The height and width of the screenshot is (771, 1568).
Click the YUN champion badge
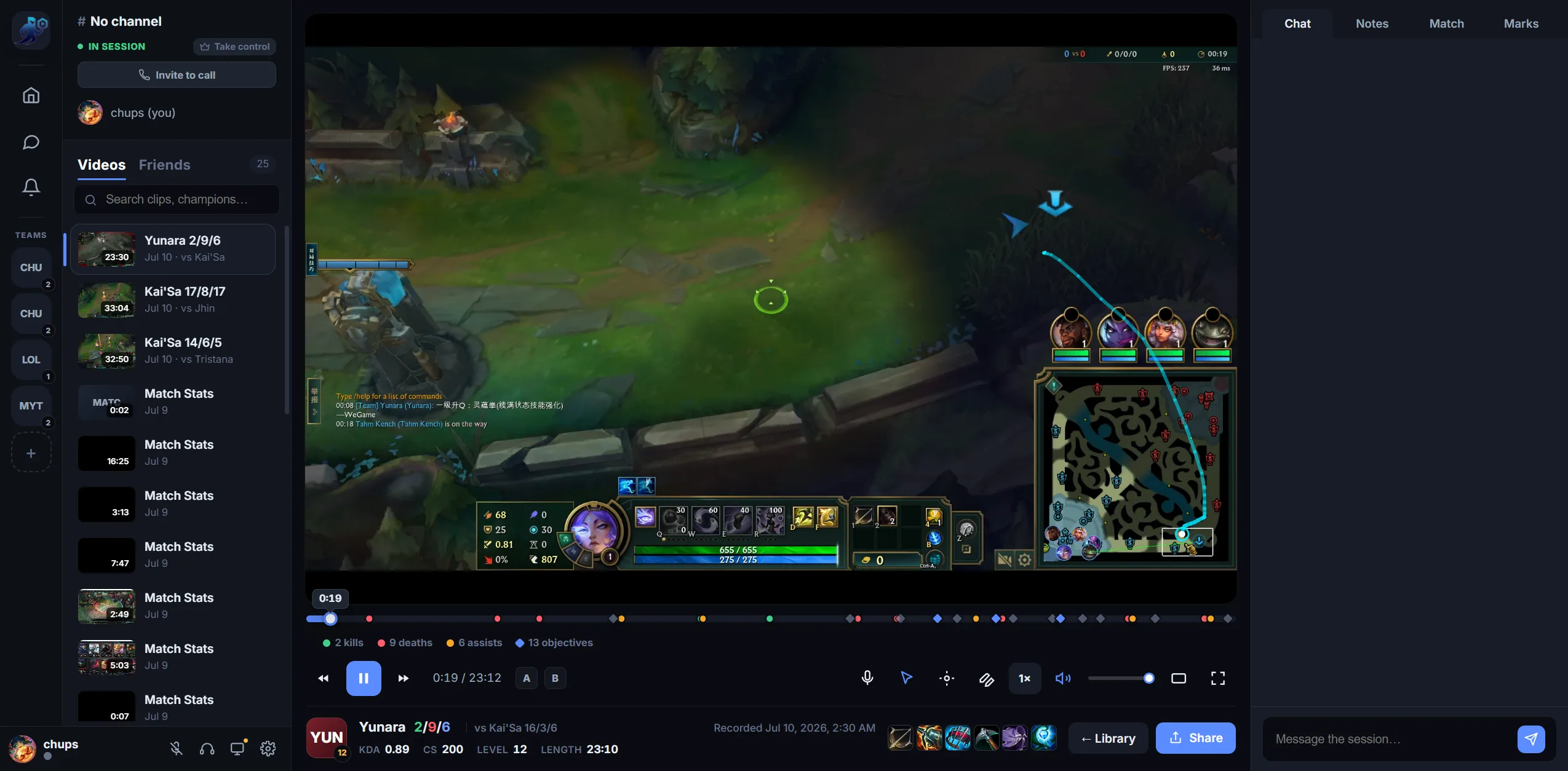click(327, 738)
